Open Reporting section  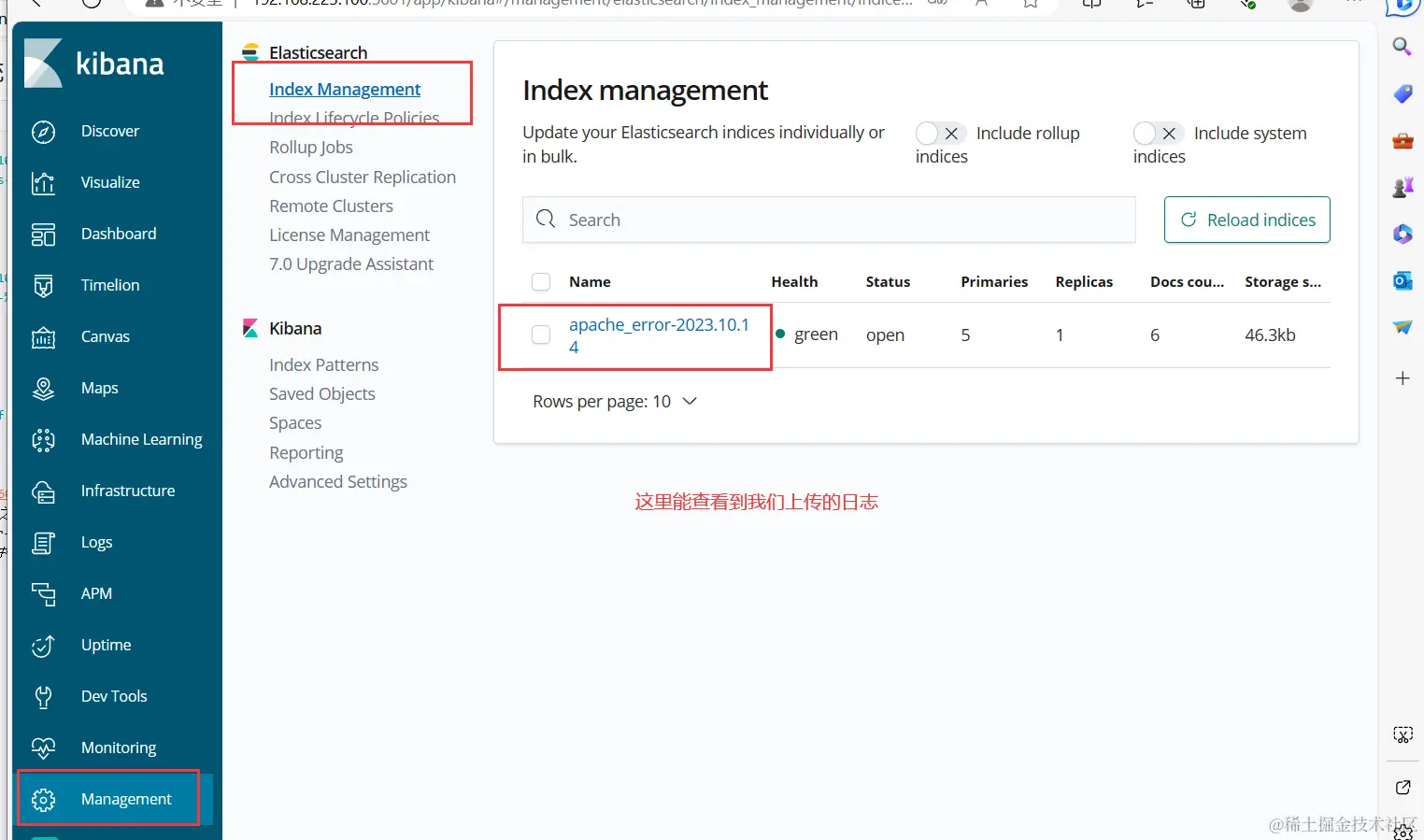pyautogui.click(x=306, y=453)
